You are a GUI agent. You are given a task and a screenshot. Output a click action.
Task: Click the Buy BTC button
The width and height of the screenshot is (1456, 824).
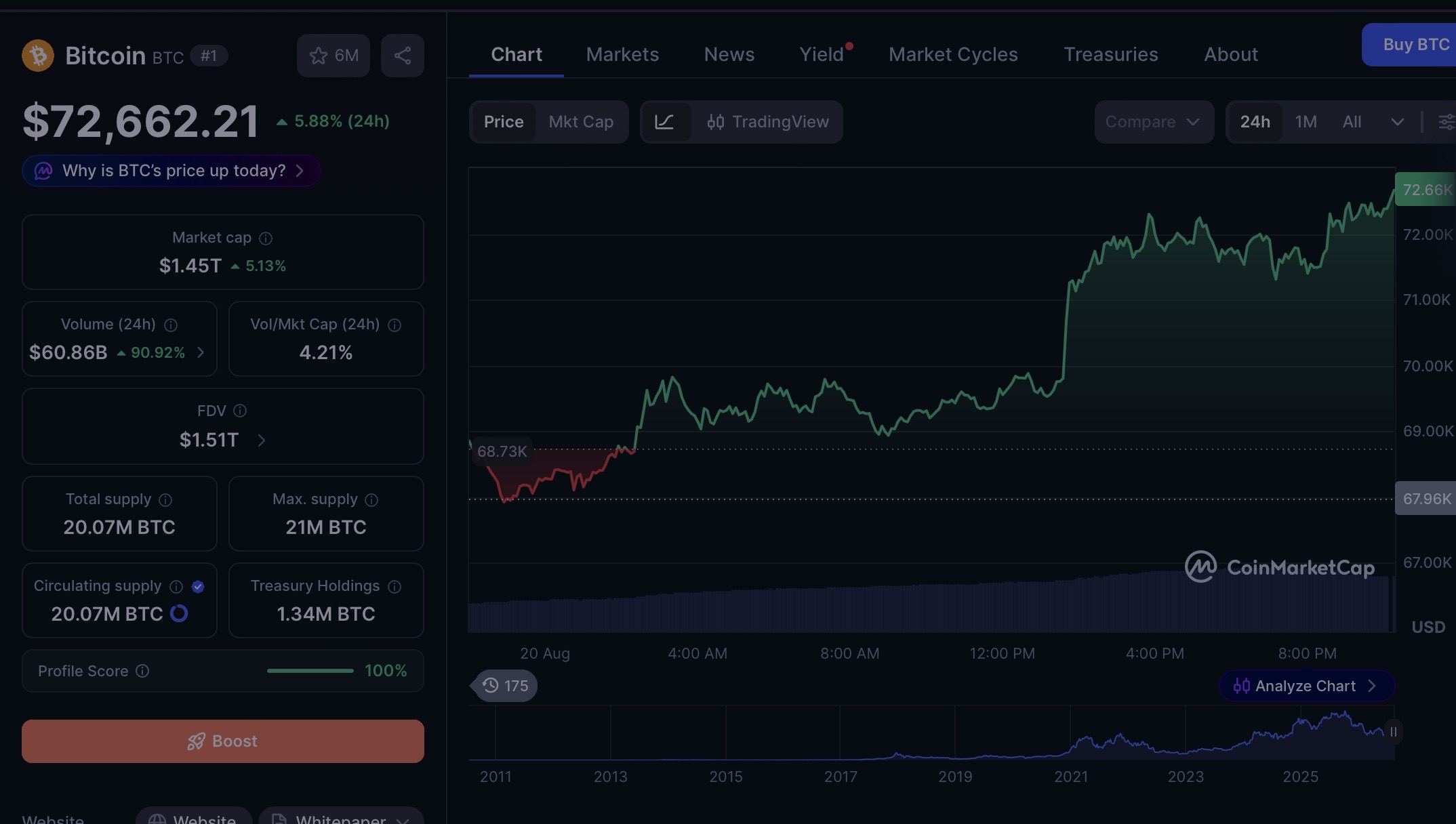[x=1409, y=45]
